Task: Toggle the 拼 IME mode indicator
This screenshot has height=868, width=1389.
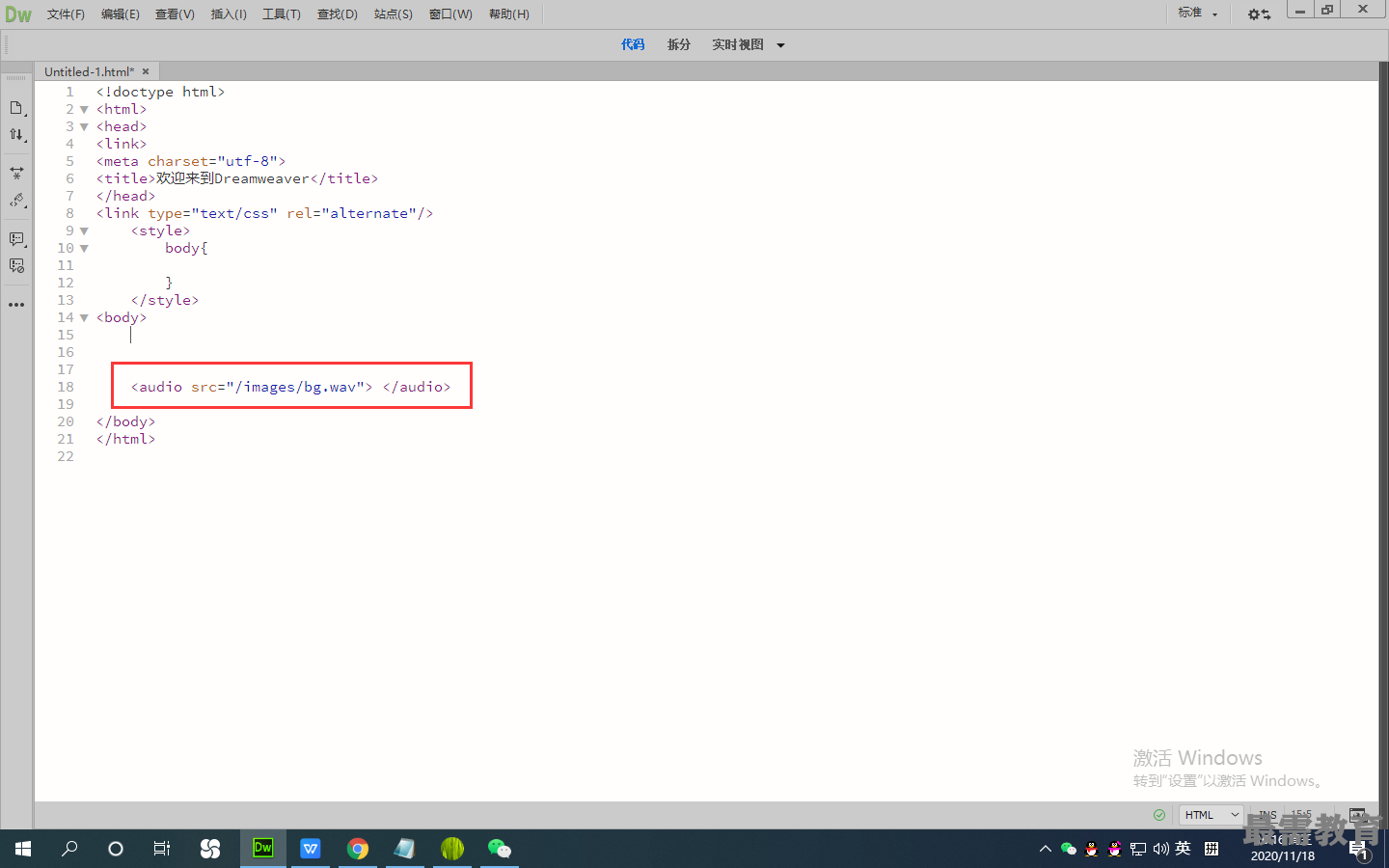Action: click(1212, 849)
